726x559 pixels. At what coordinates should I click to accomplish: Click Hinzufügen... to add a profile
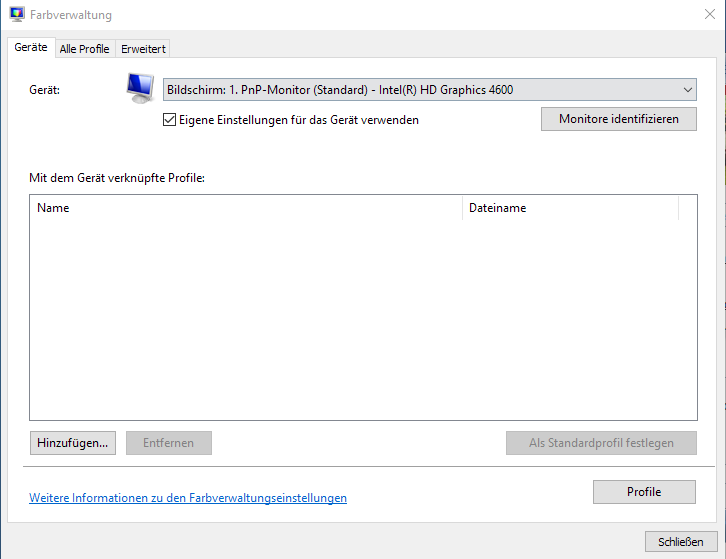click(x=73, y=443)
